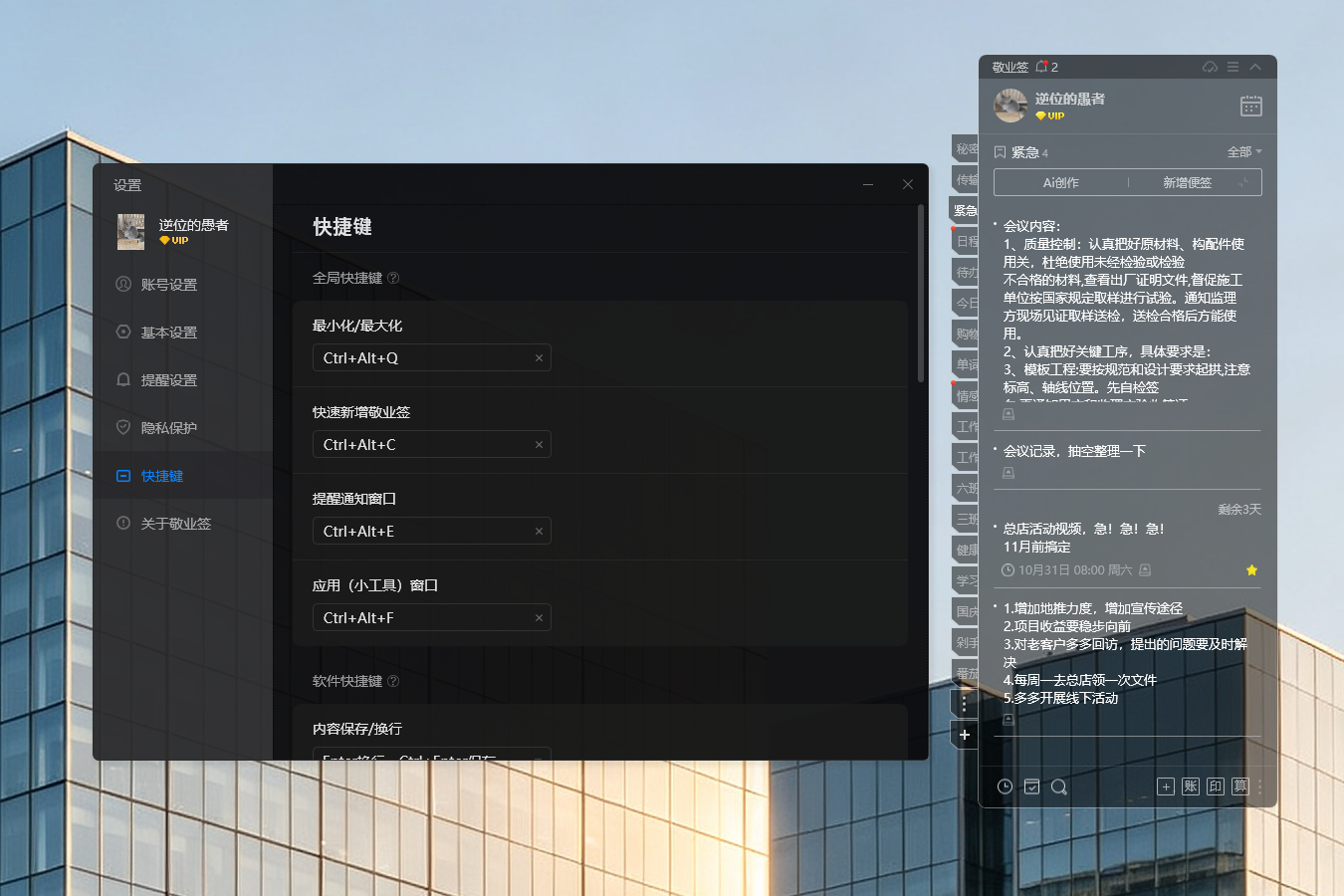The height and width of the screenshot is (896, 1344).
Task: Add a new category with the plus tab
Action: (x=965, y=735)
